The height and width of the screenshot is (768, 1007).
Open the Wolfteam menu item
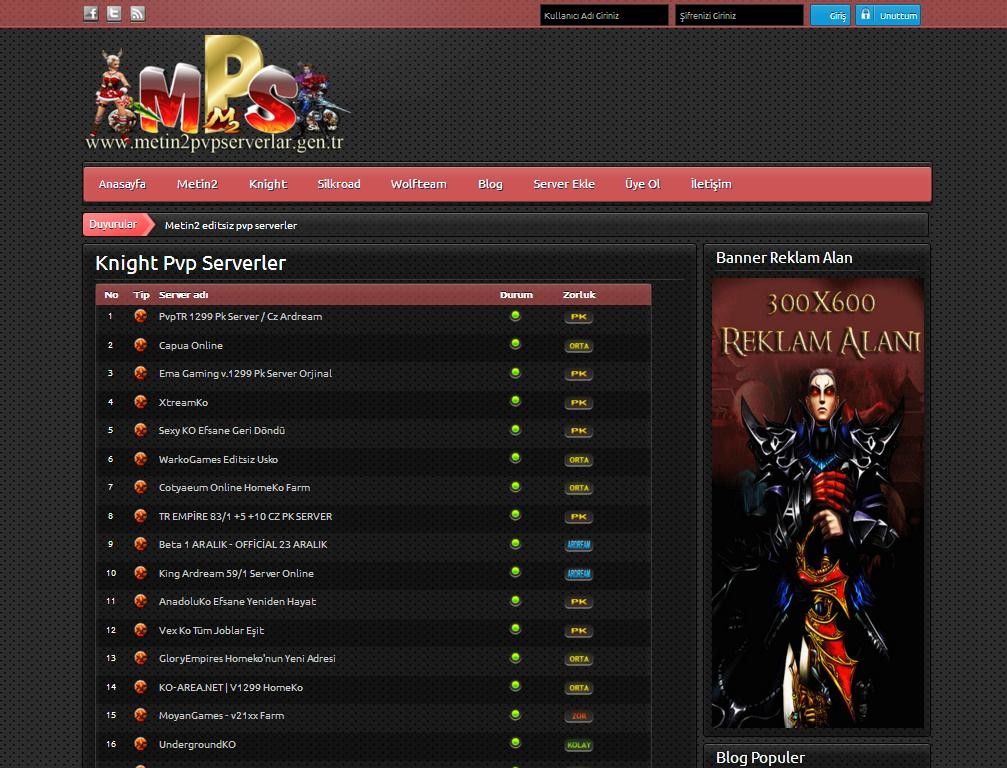[418, 184]
